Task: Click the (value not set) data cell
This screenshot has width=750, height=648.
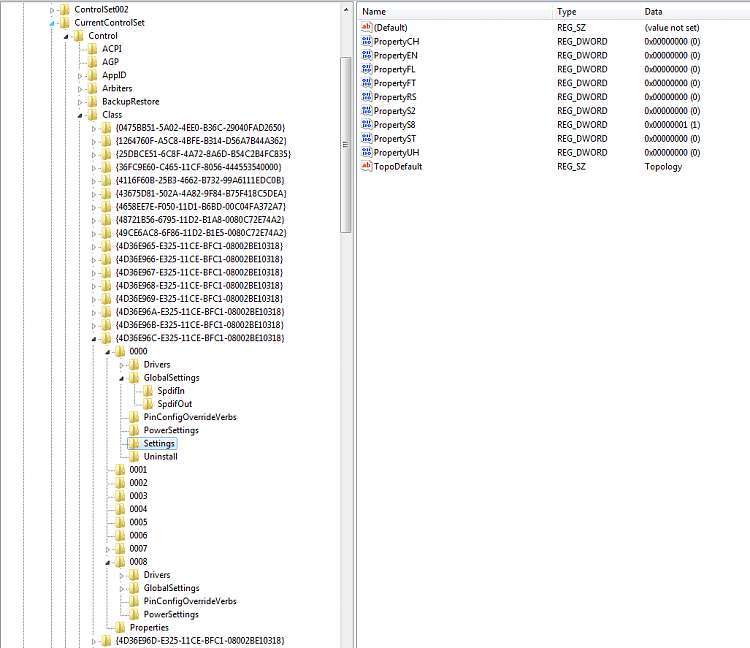Action: 672,28
